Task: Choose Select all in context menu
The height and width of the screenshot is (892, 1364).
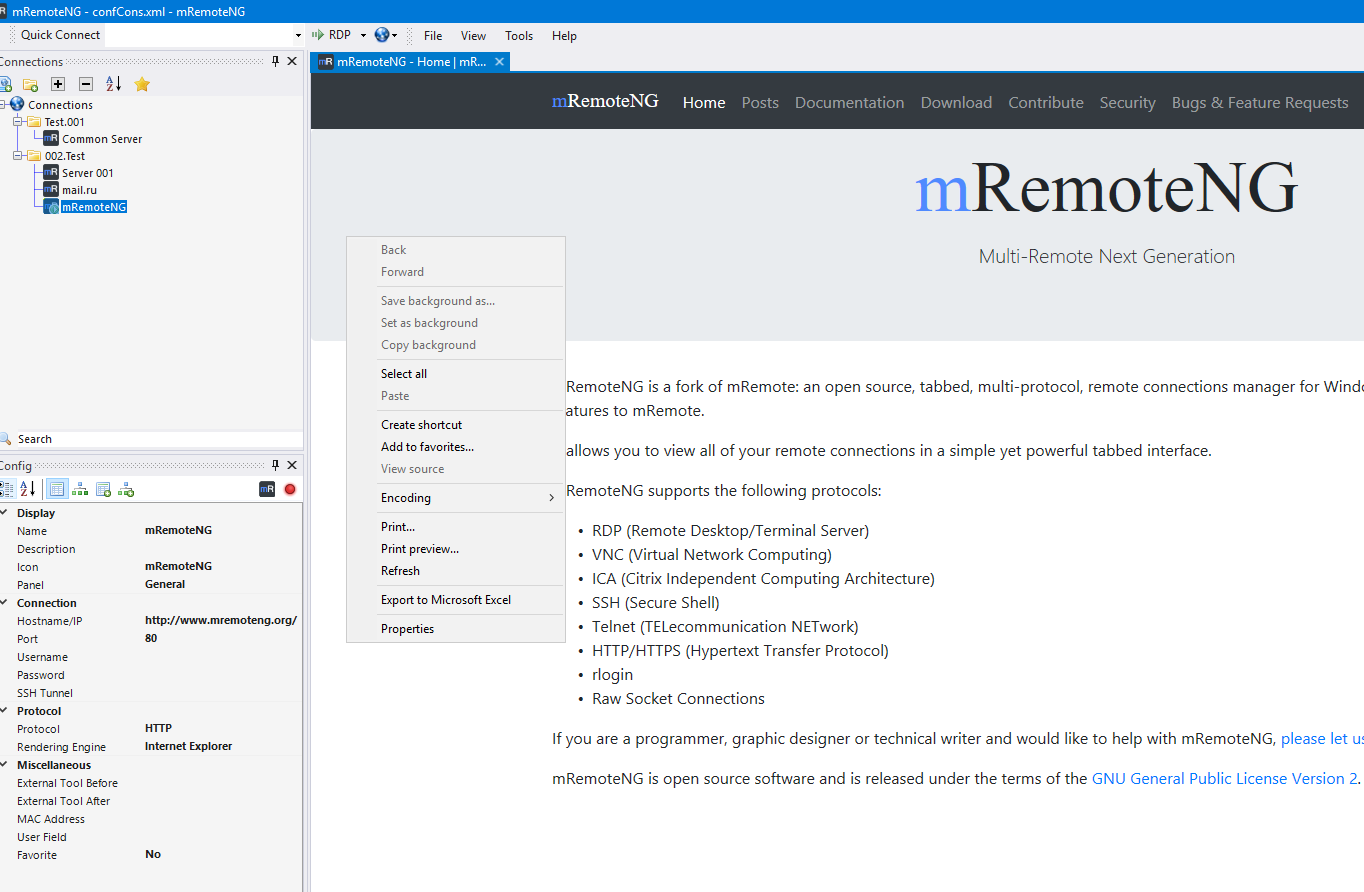Action: 456,374
